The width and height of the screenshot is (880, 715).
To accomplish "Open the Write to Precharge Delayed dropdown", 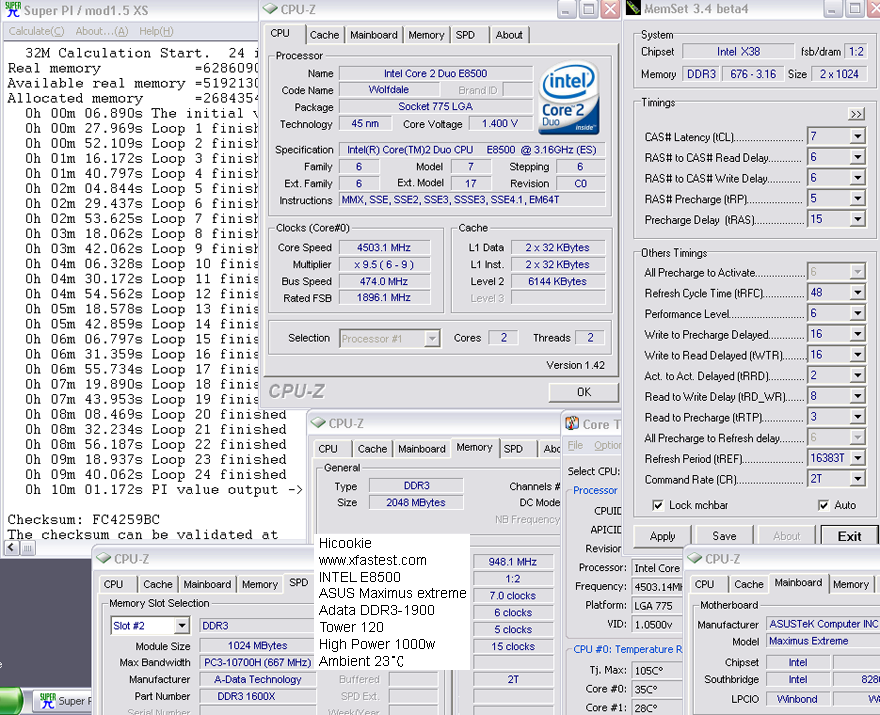I will [858, 334].
